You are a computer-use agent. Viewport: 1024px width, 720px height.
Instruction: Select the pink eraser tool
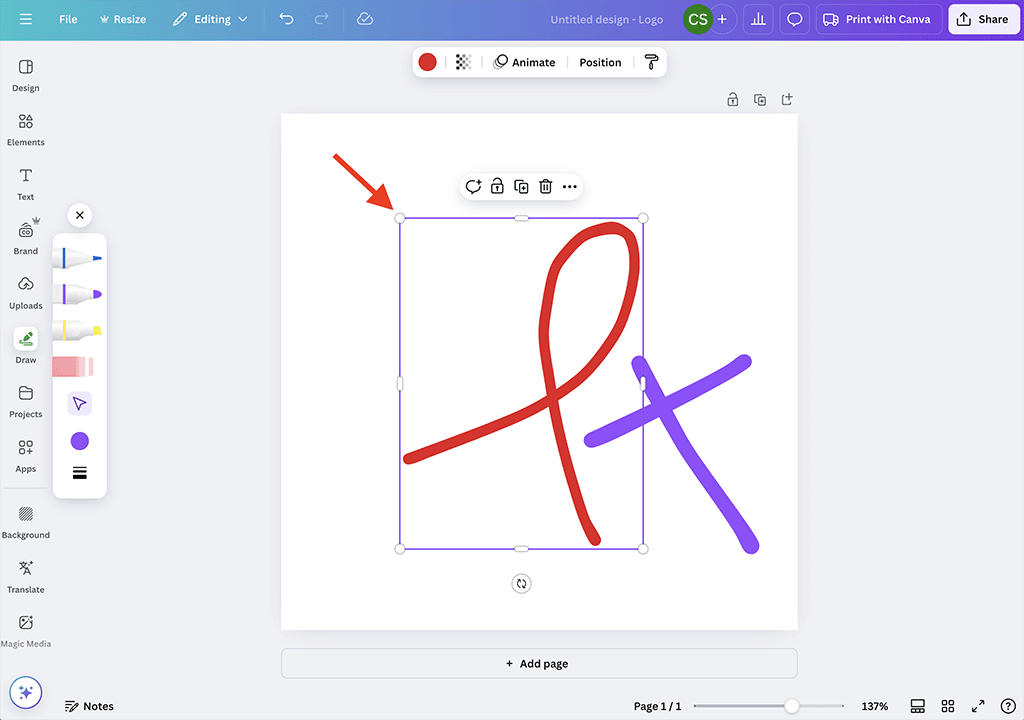(x=73, y=367)
